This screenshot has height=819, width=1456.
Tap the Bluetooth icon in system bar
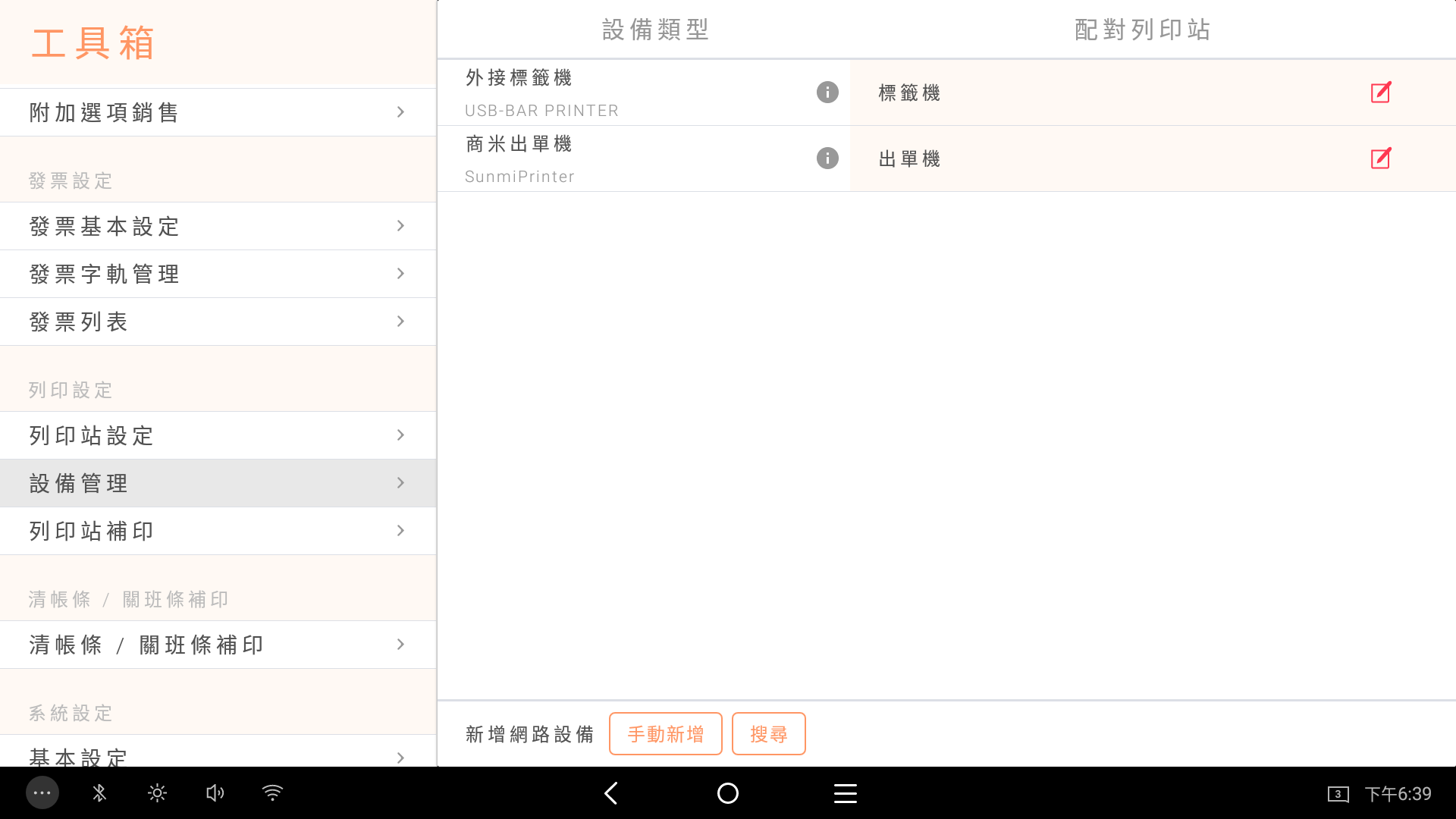[x=99, y=793]
